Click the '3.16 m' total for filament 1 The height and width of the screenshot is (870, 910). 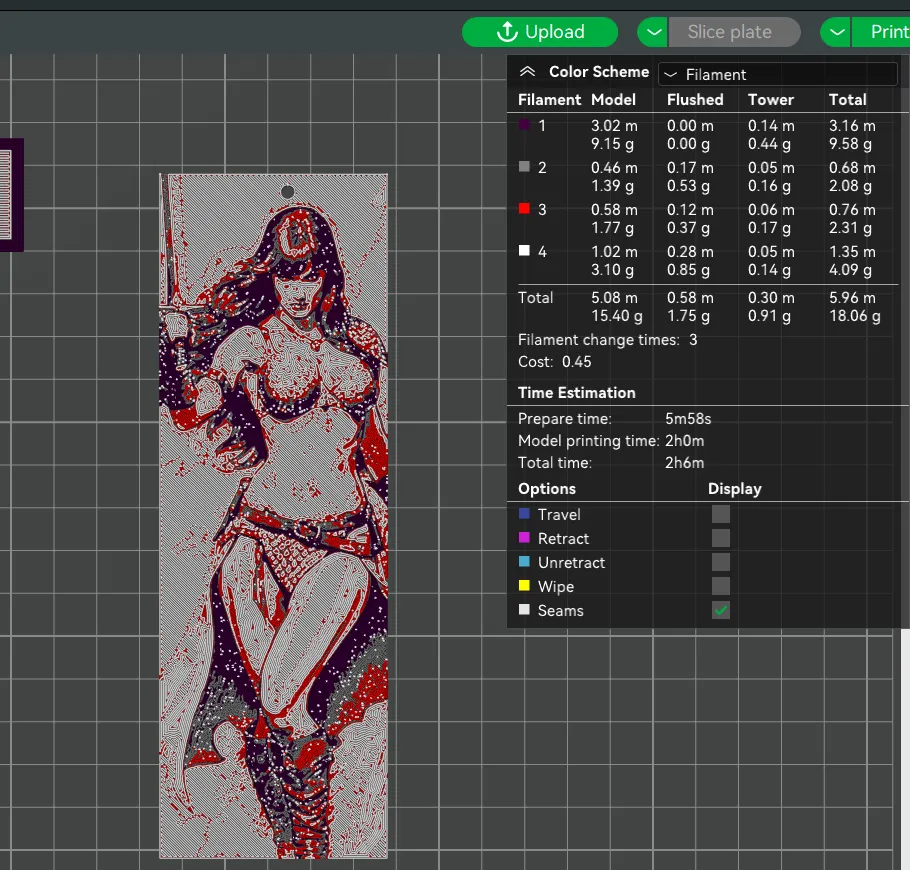pos(852,125)
